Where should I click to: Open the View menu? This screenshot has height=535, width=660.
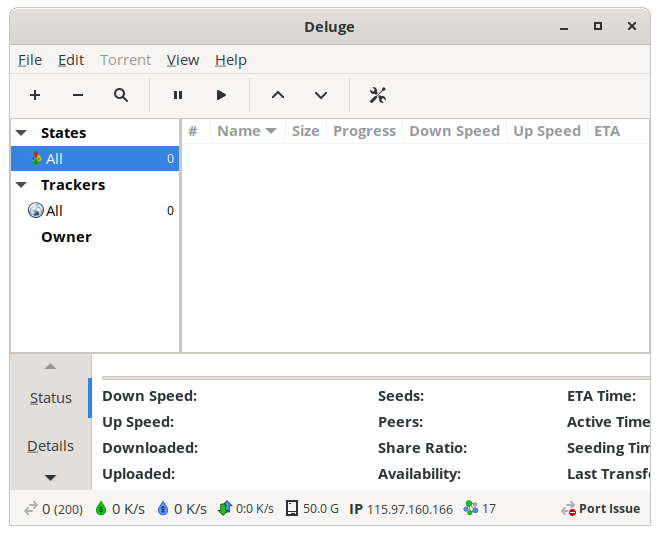(x=183, y=60)
